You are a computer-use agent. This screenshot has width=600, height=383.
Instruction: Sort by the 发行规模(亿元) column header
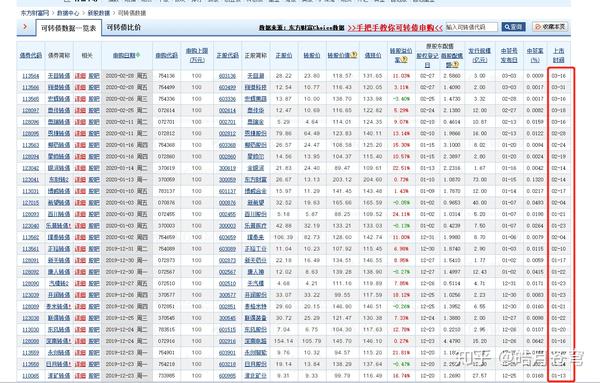479,55
